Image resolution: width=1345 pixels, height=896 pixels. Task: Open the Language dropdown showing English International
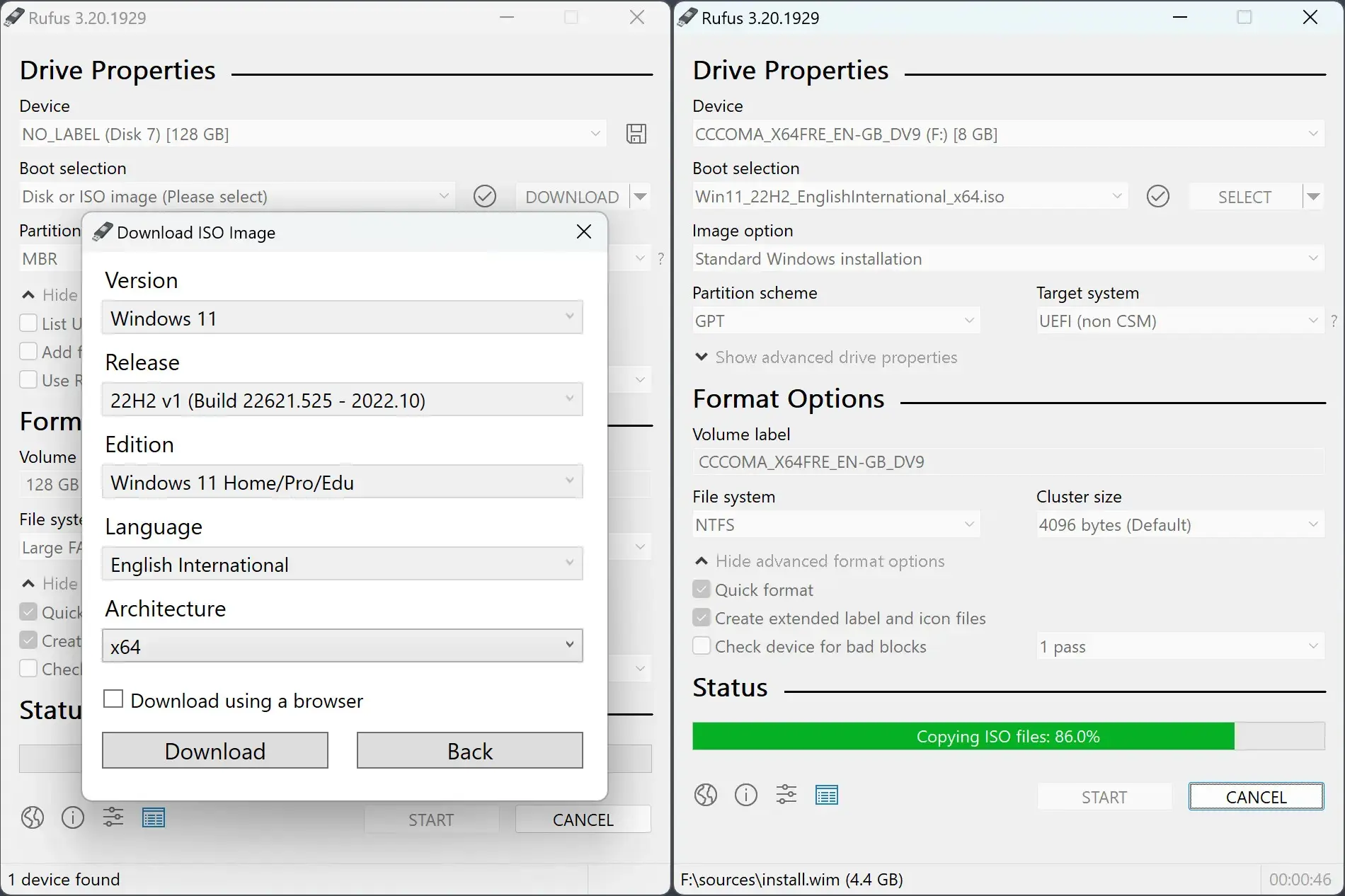click(343, 564)
